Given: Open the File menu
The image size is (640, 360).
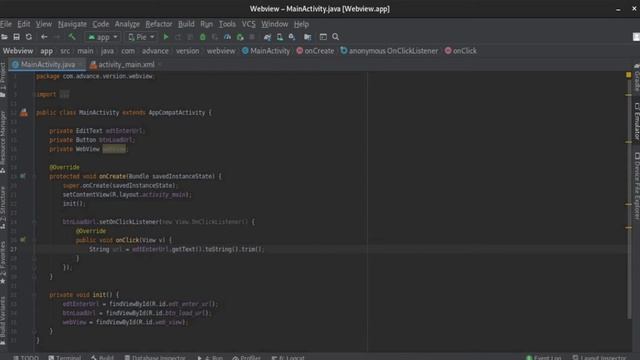Looking at the screenshot, I should point(6,24).
